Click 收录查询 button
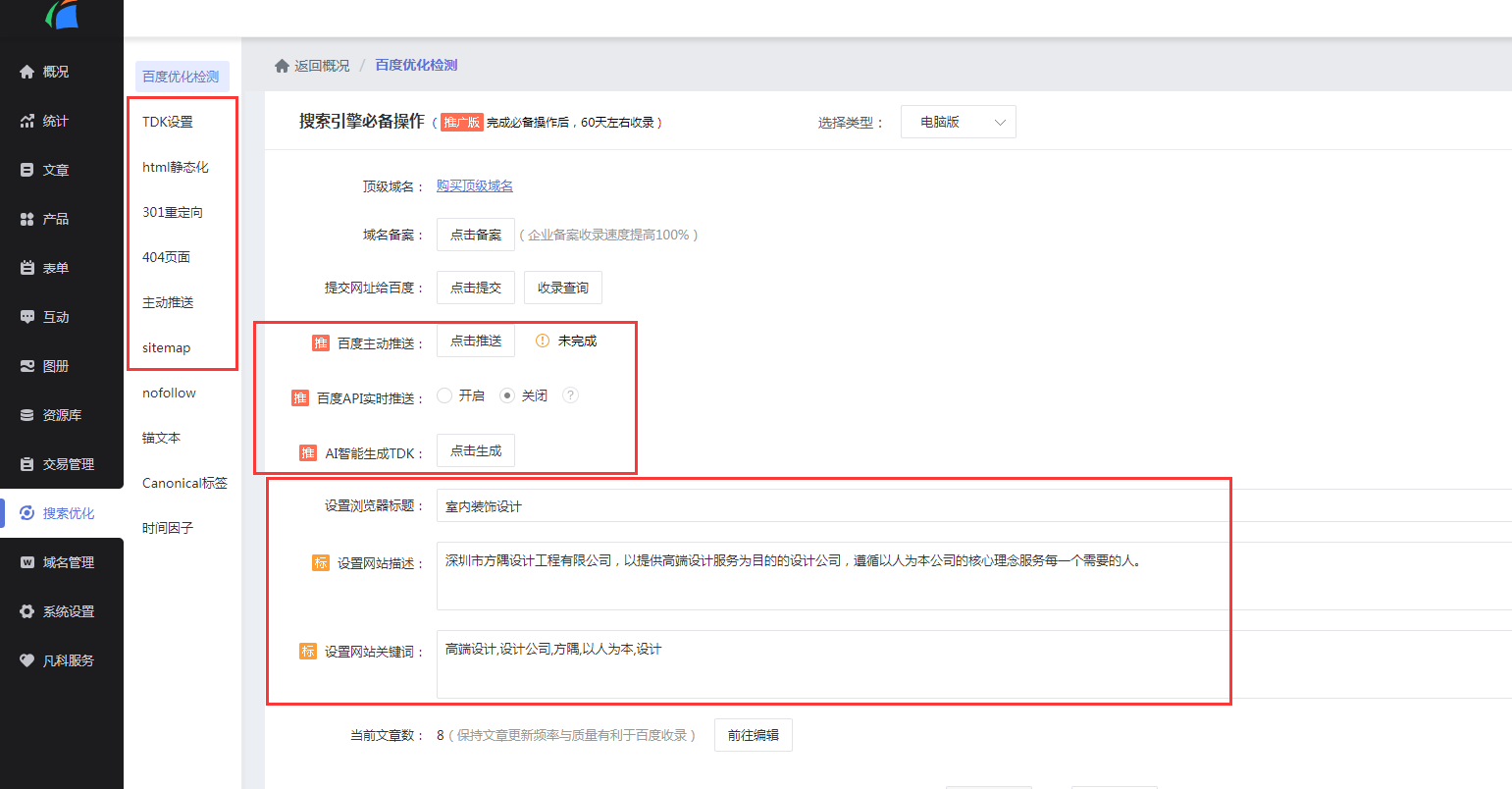 coord(563,288)
